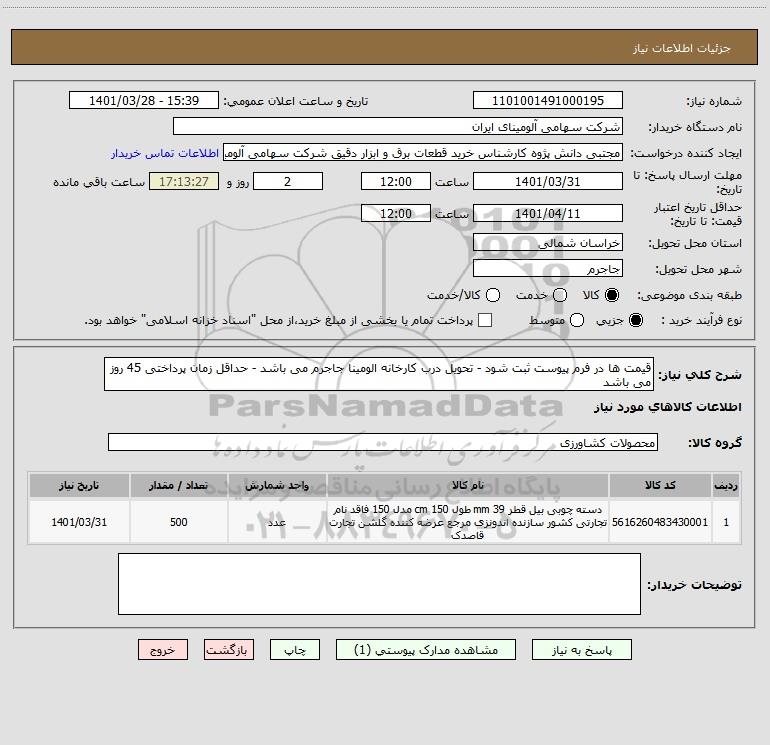Click the price validity time field 12:00

tap(396, 213)
